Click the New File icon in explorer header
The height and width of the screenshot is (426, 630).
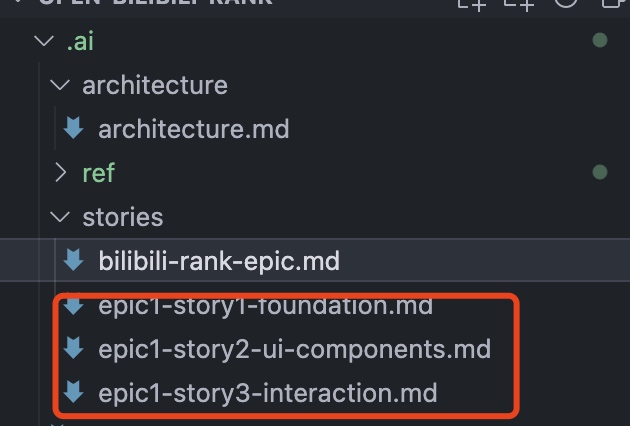click(472, 5)
